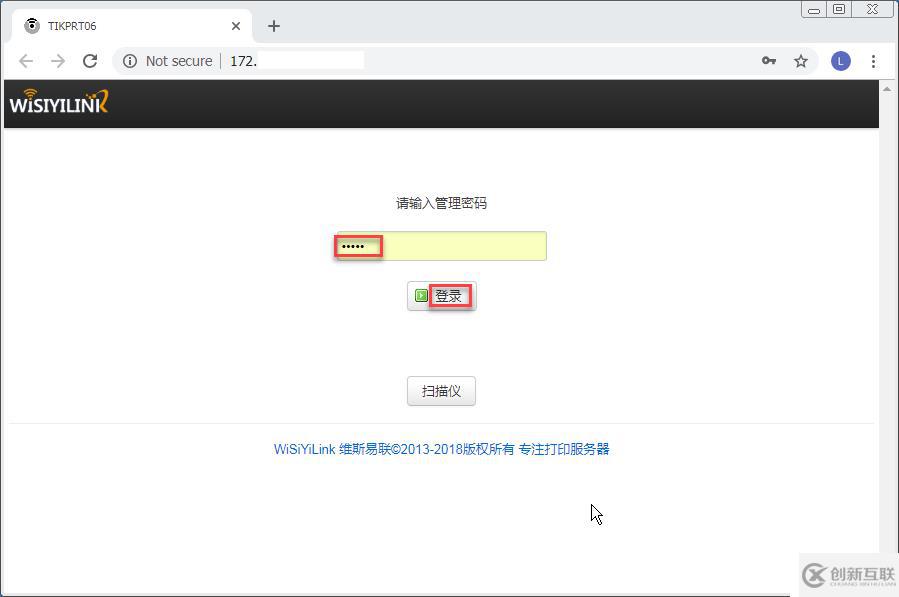Click inside the admin password field
The image size is (899, 597).
point(440,245)
